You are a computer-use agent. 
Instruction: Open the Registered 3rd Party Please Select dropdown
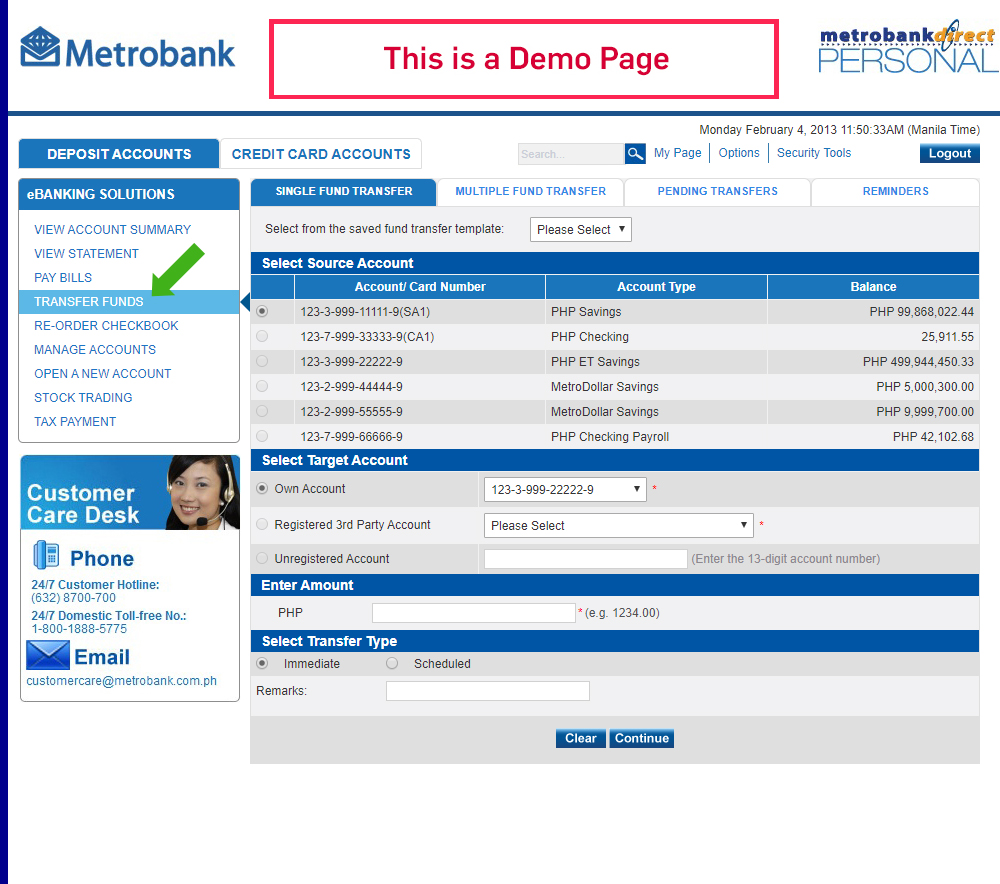[x=619, y=526]
